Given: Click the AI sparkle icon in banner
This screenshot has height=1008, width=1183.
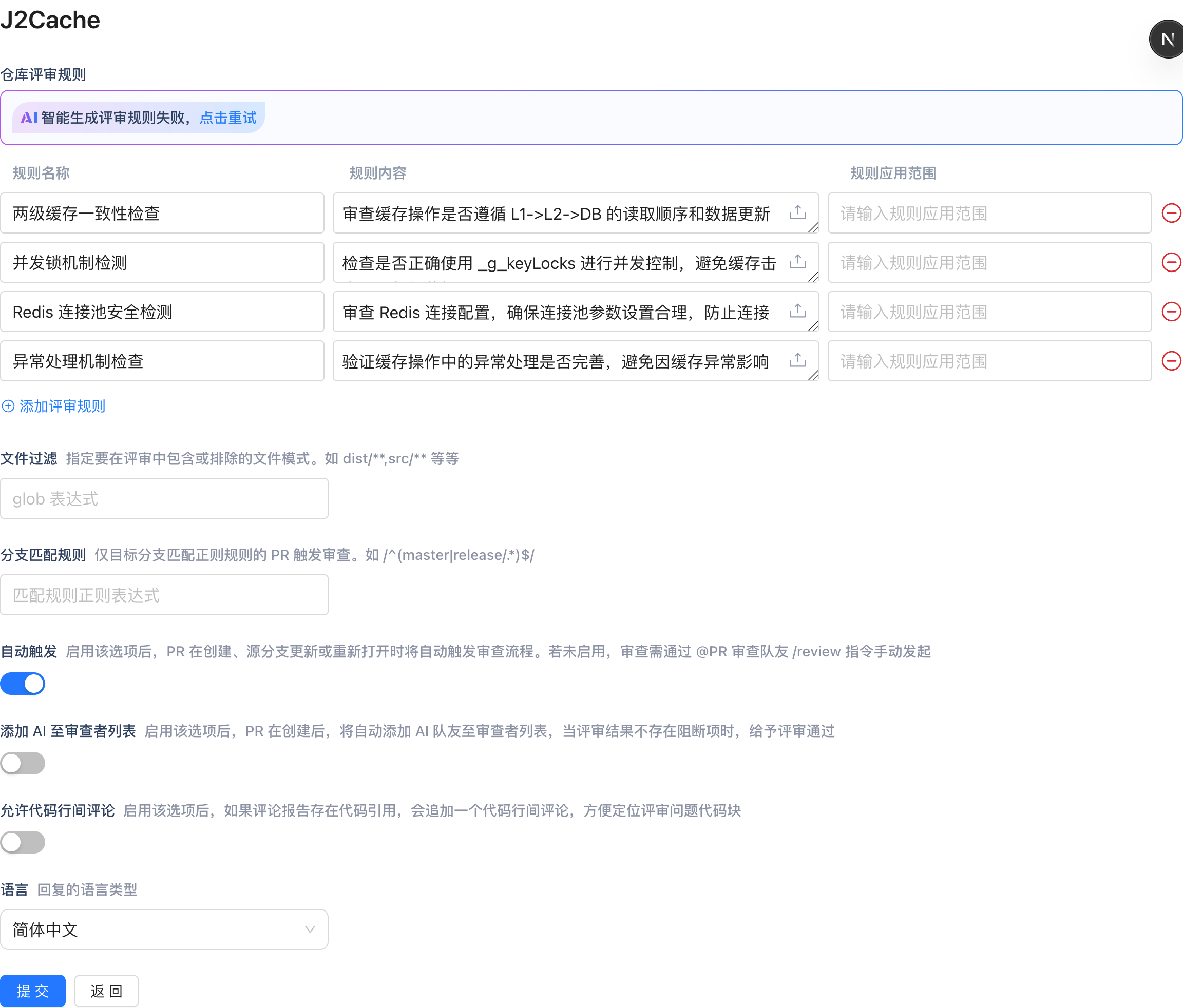Looking at the screenshot, I should point(29,118).
